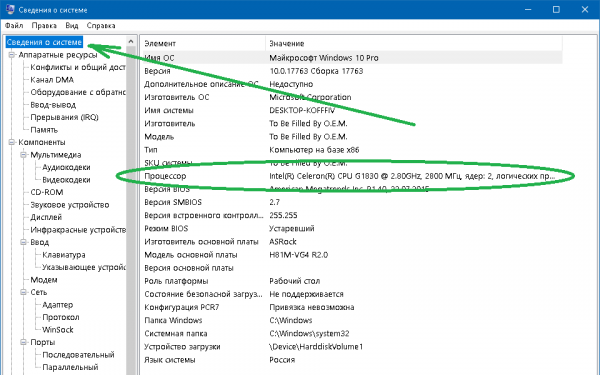The image size is (600, 375).
Task: Select the Протокол tree item
Action: click(61, 317)
